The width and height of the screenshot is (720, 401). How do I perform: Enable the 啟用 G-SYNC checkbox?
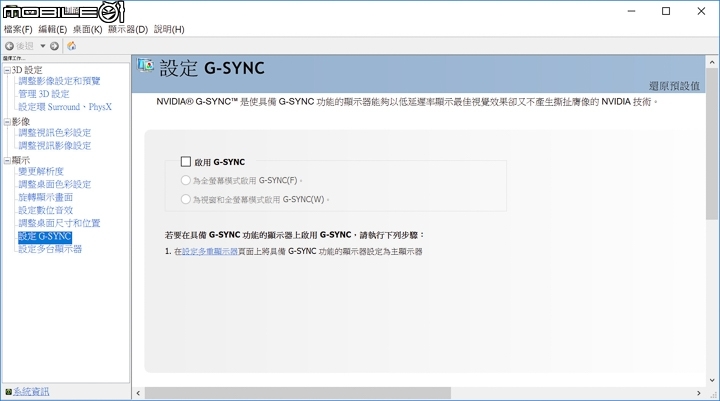(x=186, y=162)
